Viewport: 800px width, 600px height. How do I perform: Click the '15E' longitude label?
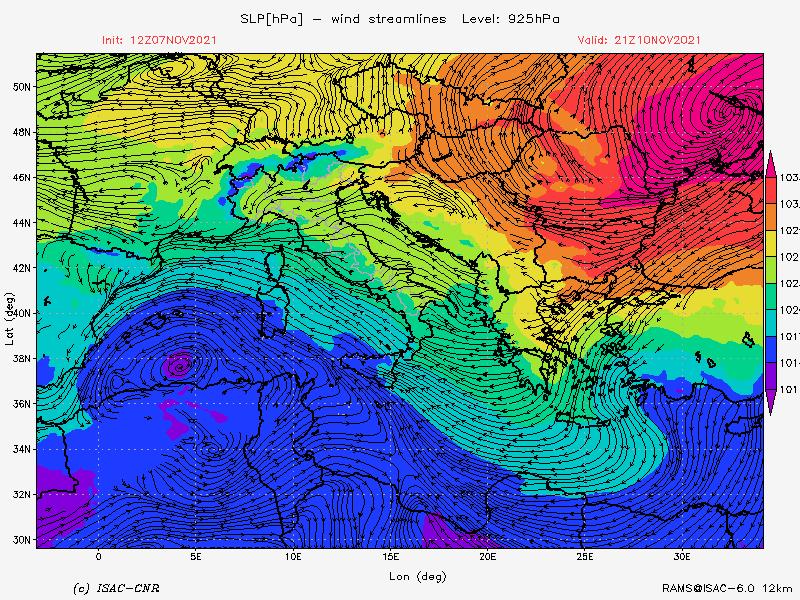390,557
